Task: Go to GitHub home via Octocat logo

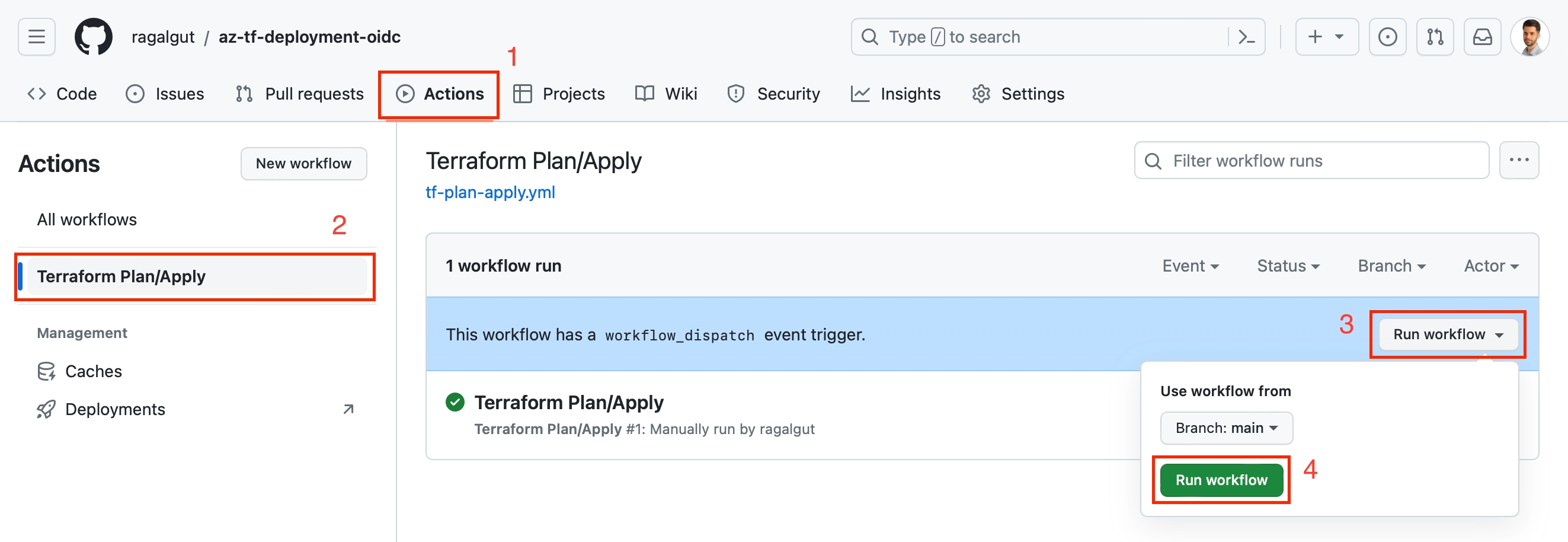Action: [x=93, y=37]
